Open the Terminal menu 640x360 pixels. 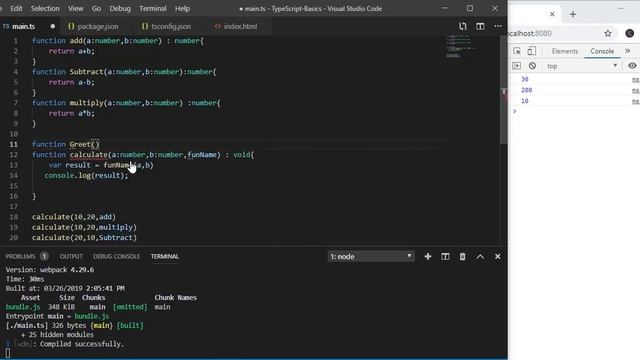(153, 8)
